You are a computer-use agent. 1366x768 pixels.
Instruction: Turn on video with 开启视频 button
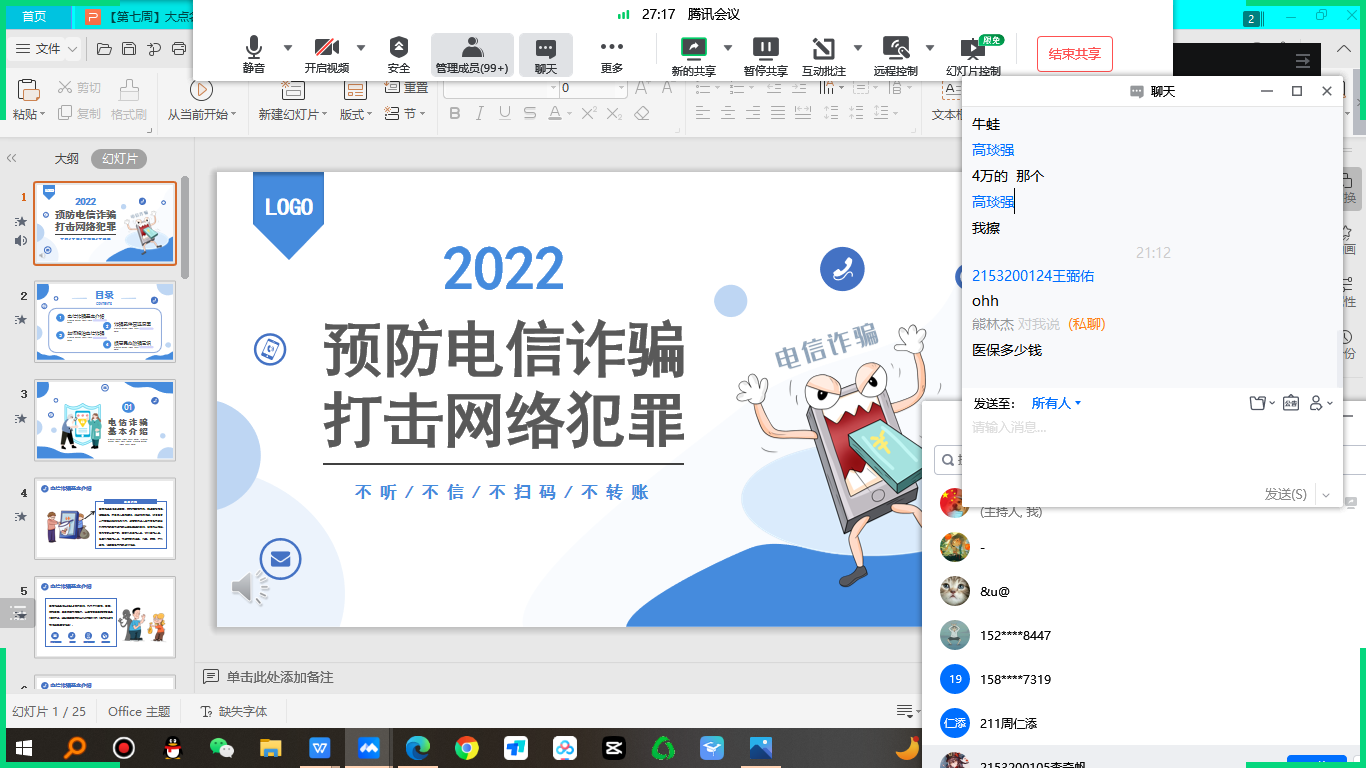click(x=327, y=54)
